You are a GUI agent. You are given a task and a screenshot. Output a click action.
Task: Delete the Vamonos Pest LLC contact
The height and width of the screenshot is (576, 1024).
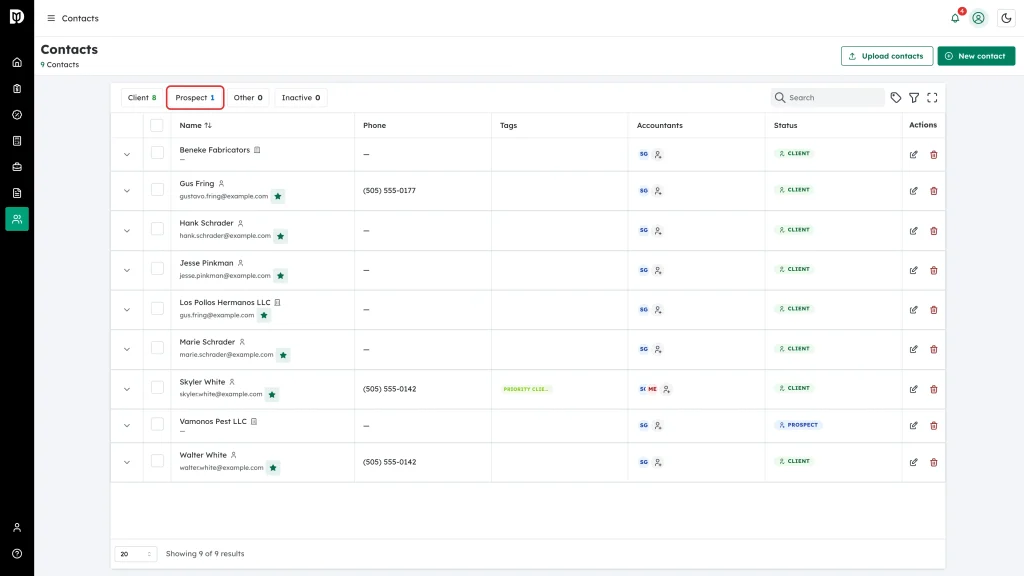tap(934, 426)
